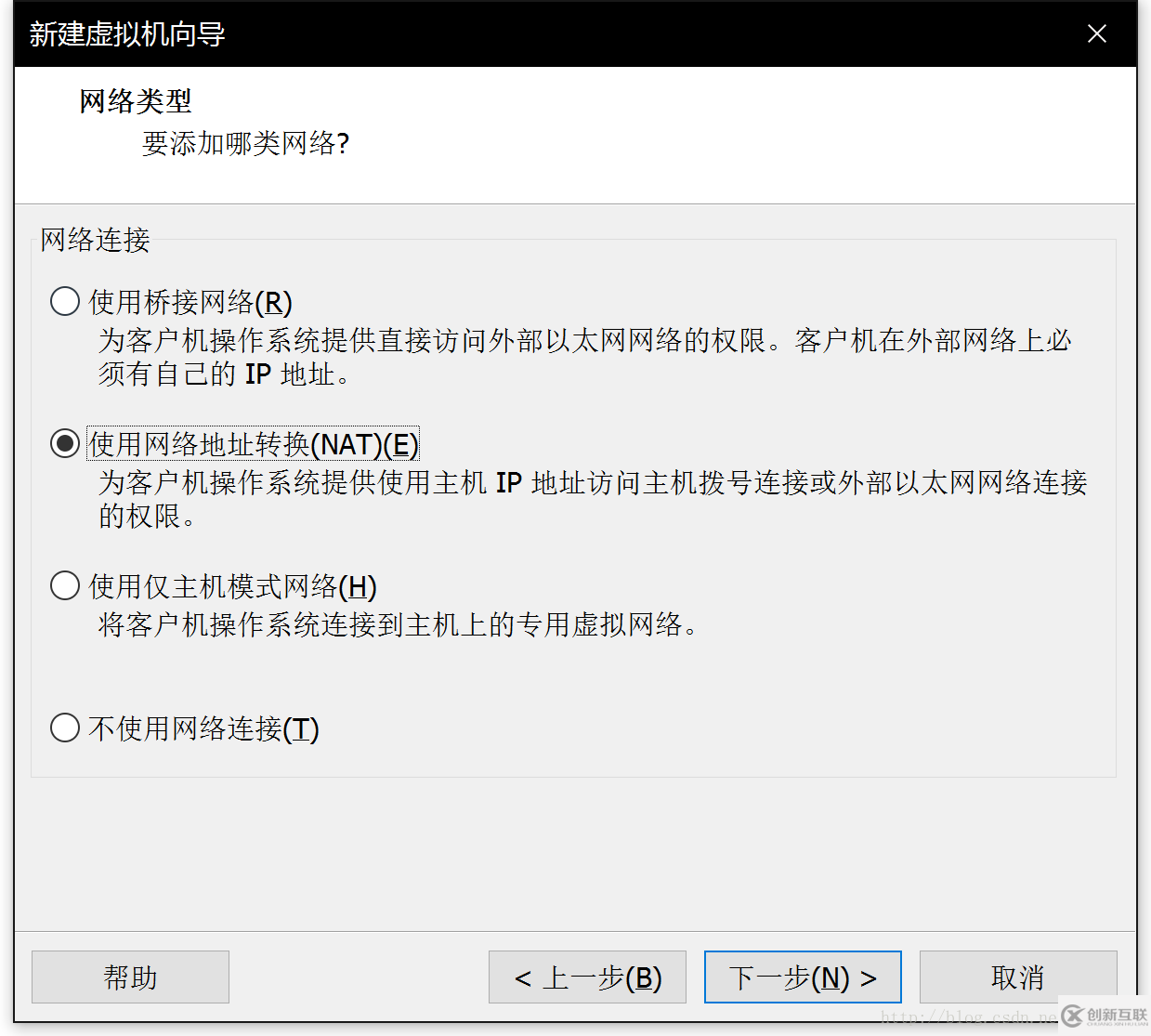
Task: Click the 网络连接 group label
Action: pos(95,241)
